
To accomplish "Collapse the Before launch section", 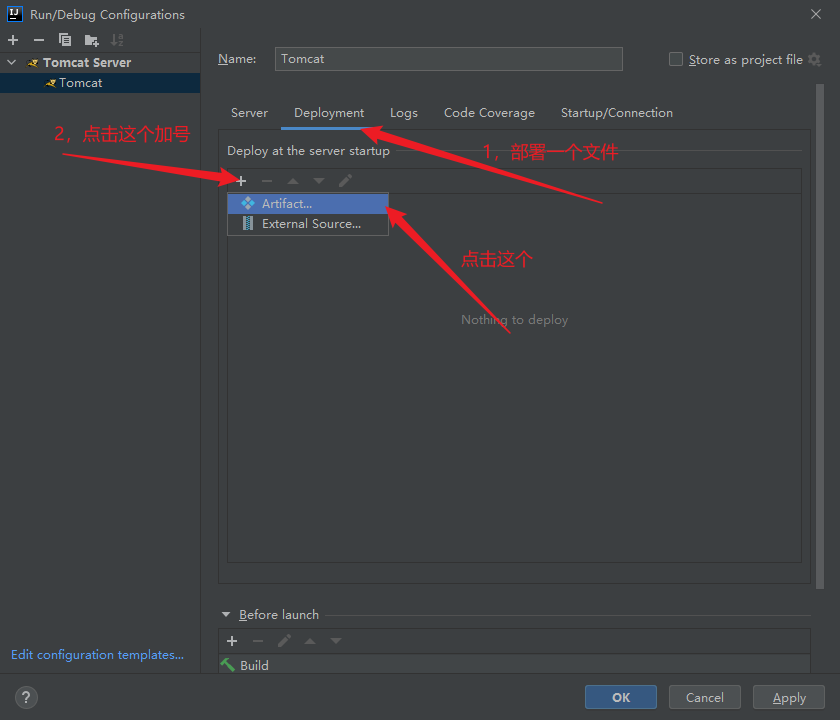I will pos(226,614).
